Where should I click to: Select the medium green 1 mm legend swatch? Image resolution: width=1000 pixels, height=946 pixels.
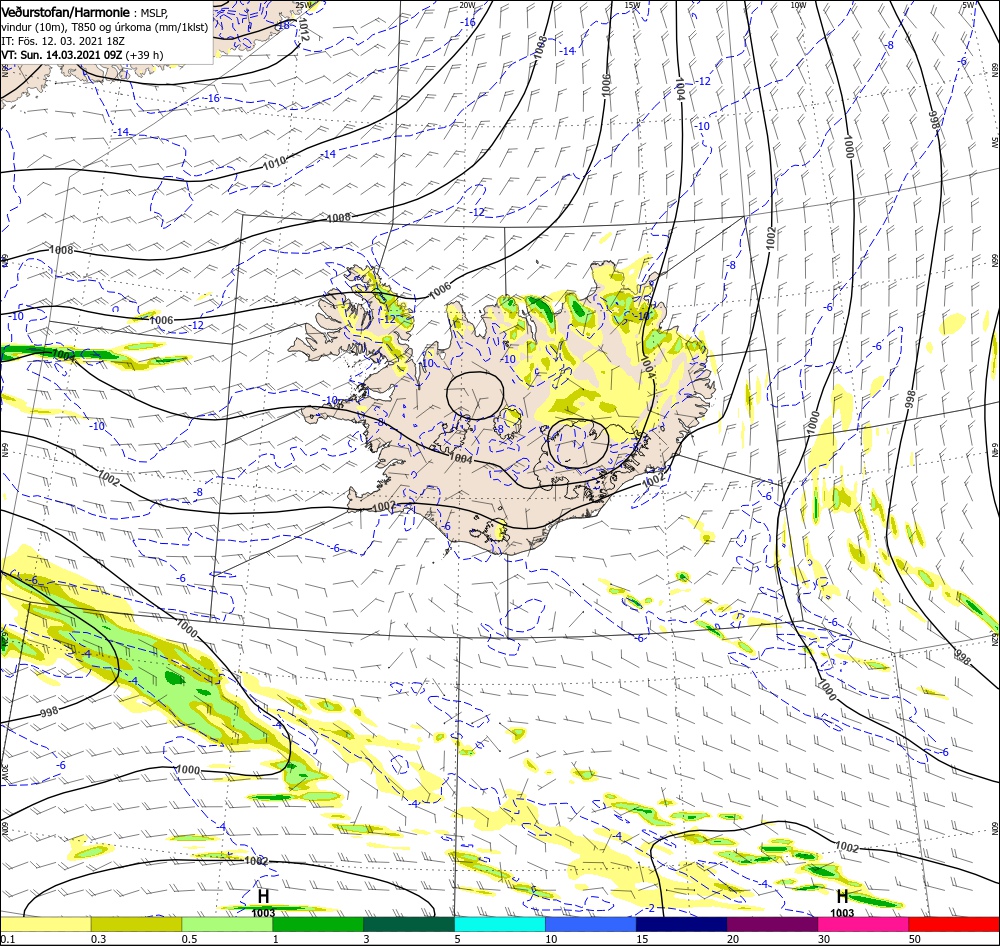[x=318, y=924]
